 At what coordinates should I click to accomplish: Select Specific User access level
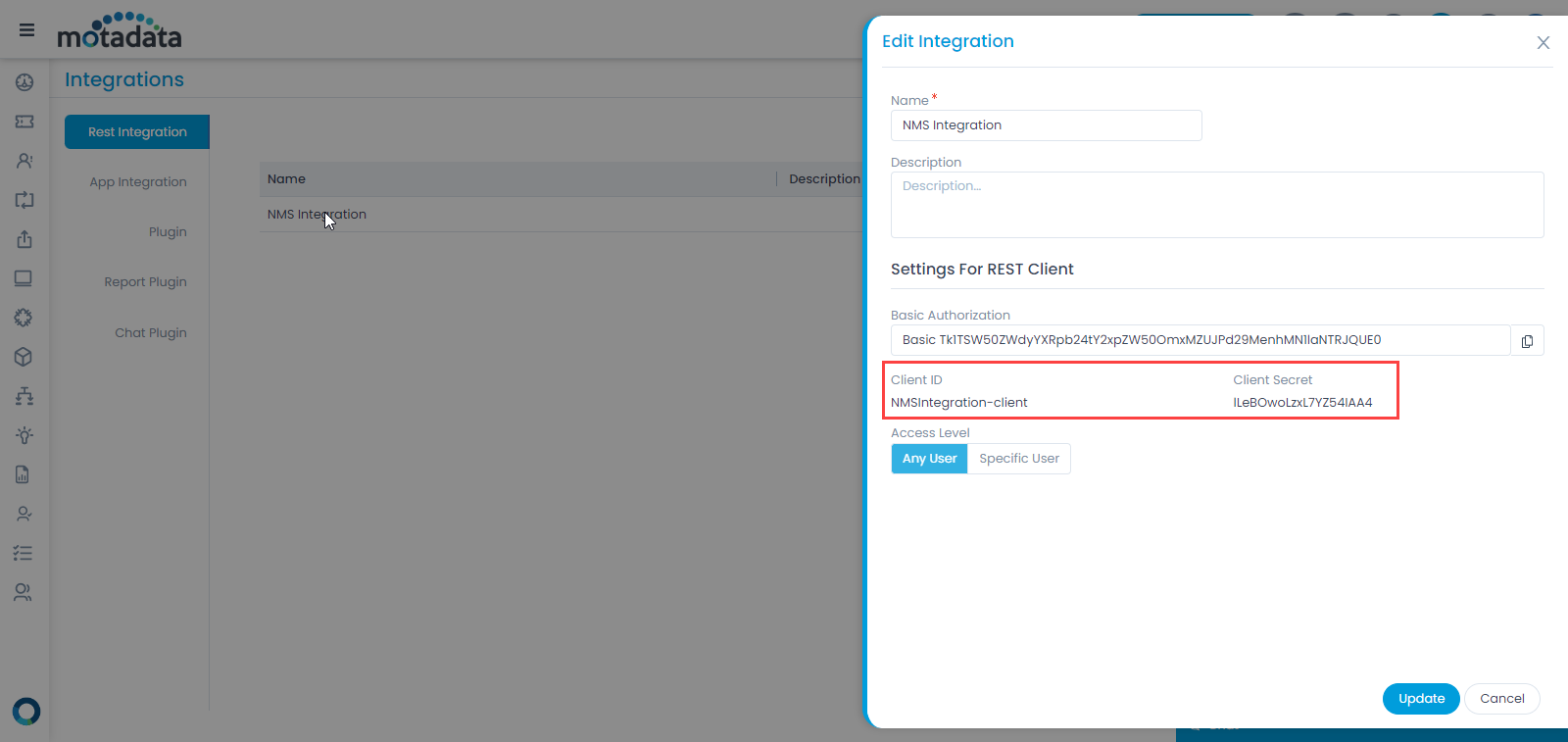tap(1019, 459)
